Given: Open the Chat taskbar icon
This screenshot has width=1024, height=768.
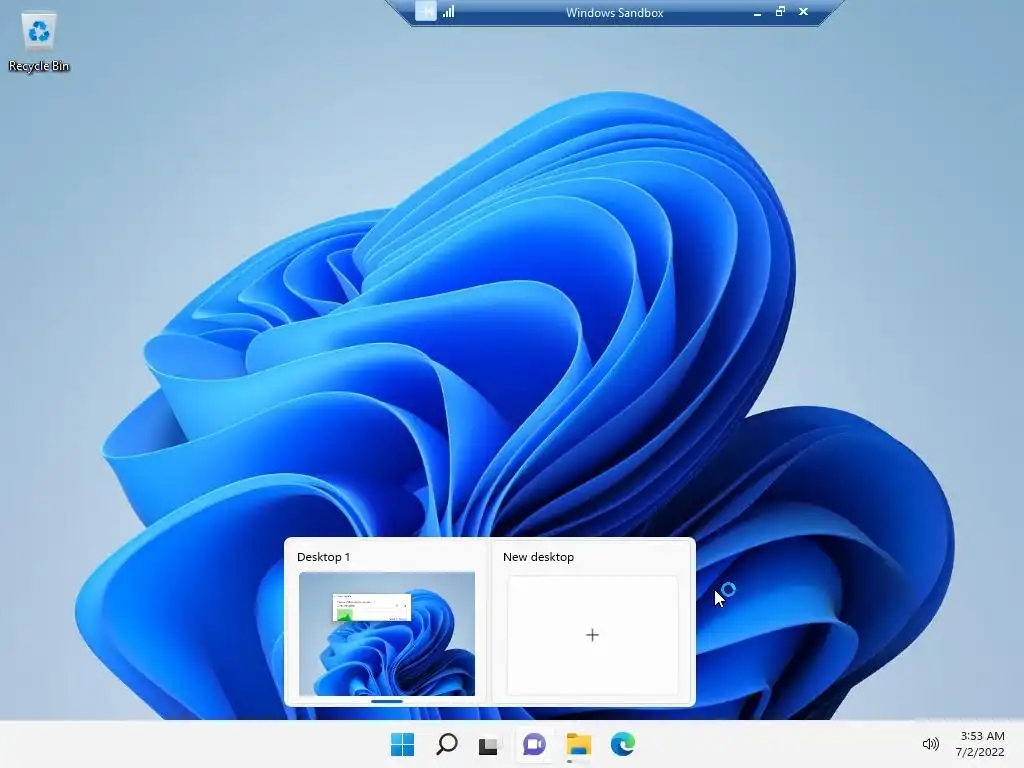Looking at the screenshot, I should (534, 744).
